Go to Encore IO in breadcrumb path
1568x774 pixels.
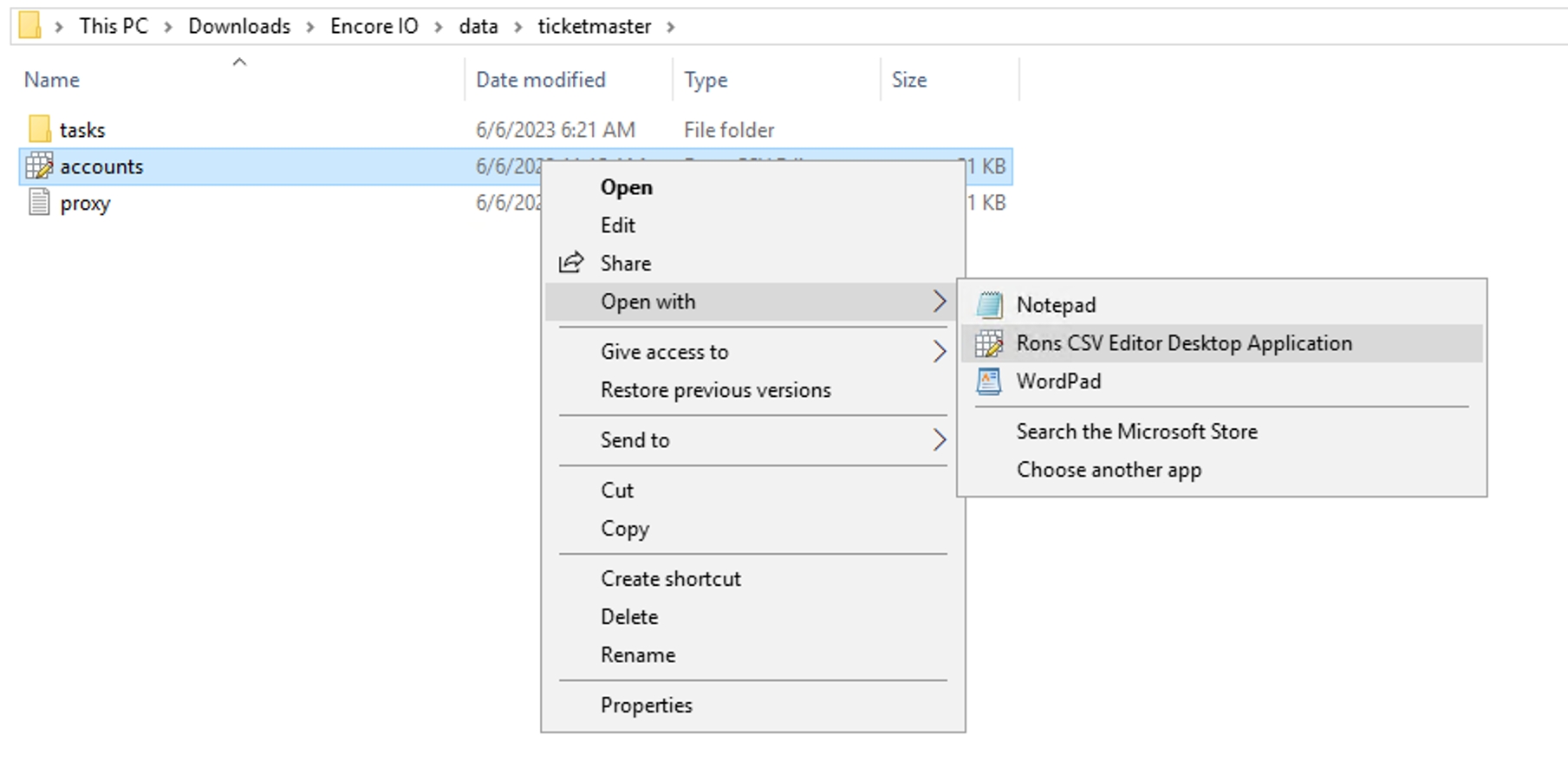pyautogui.click(x=374, y=27)
